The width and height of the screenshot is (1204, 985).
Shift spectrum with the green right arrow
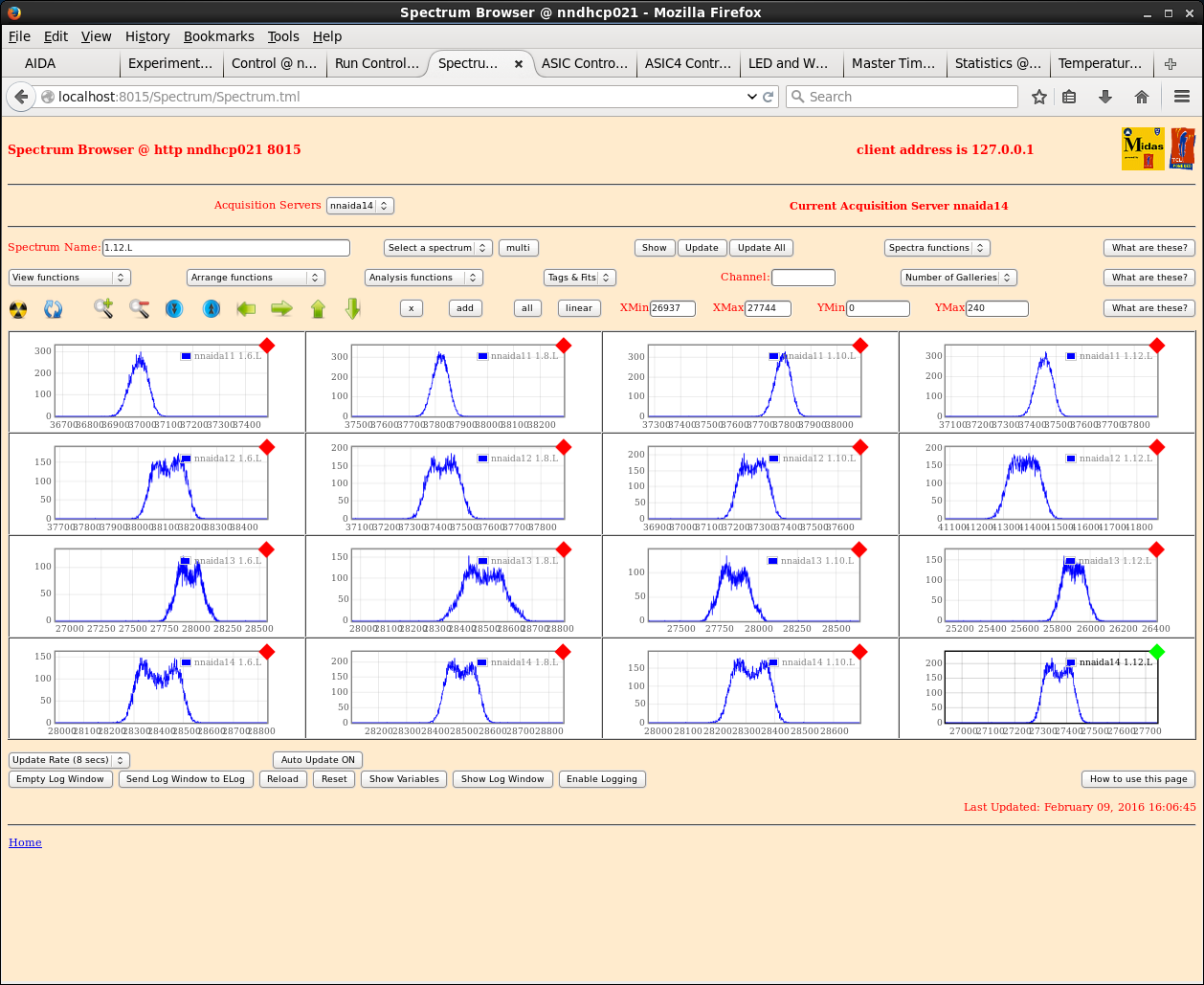click(281, 308)
